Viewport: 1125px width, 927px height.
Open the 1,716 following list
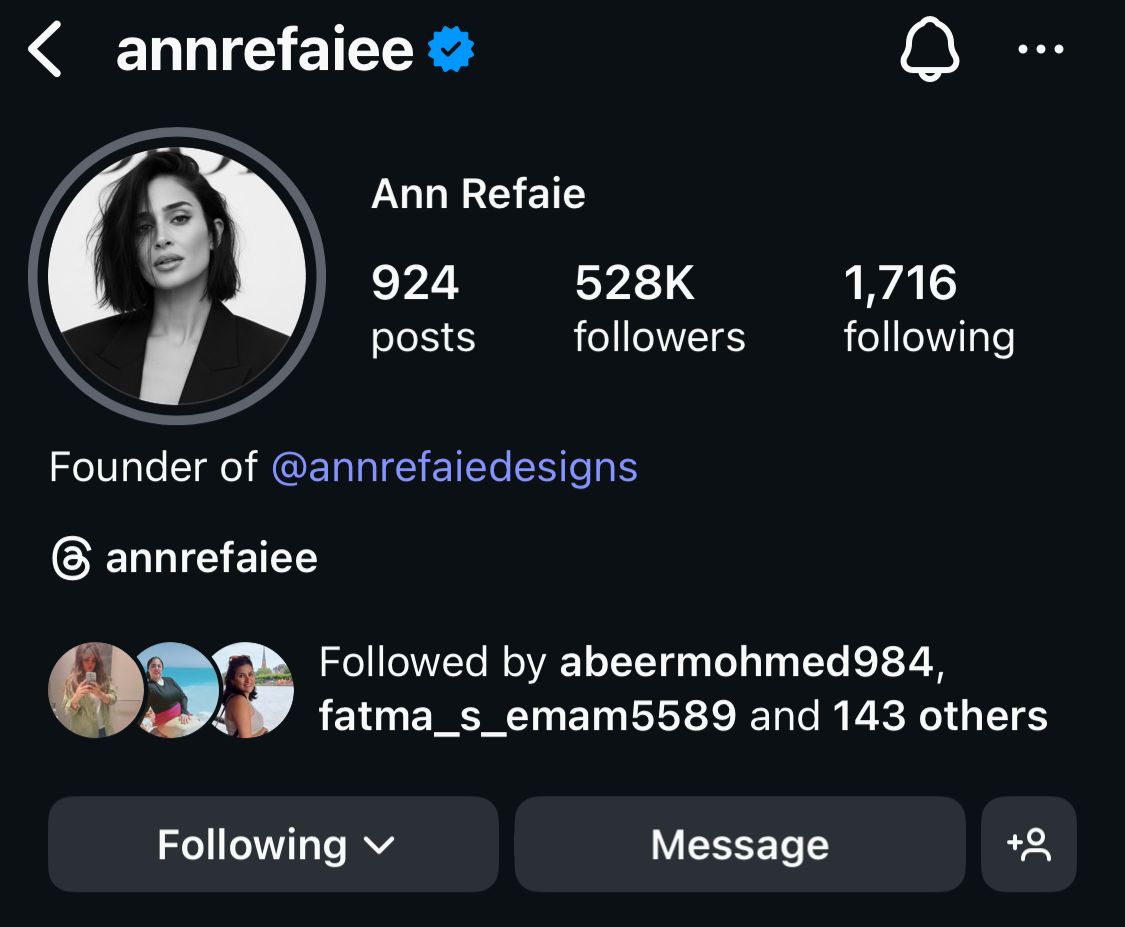coord(928,308)
